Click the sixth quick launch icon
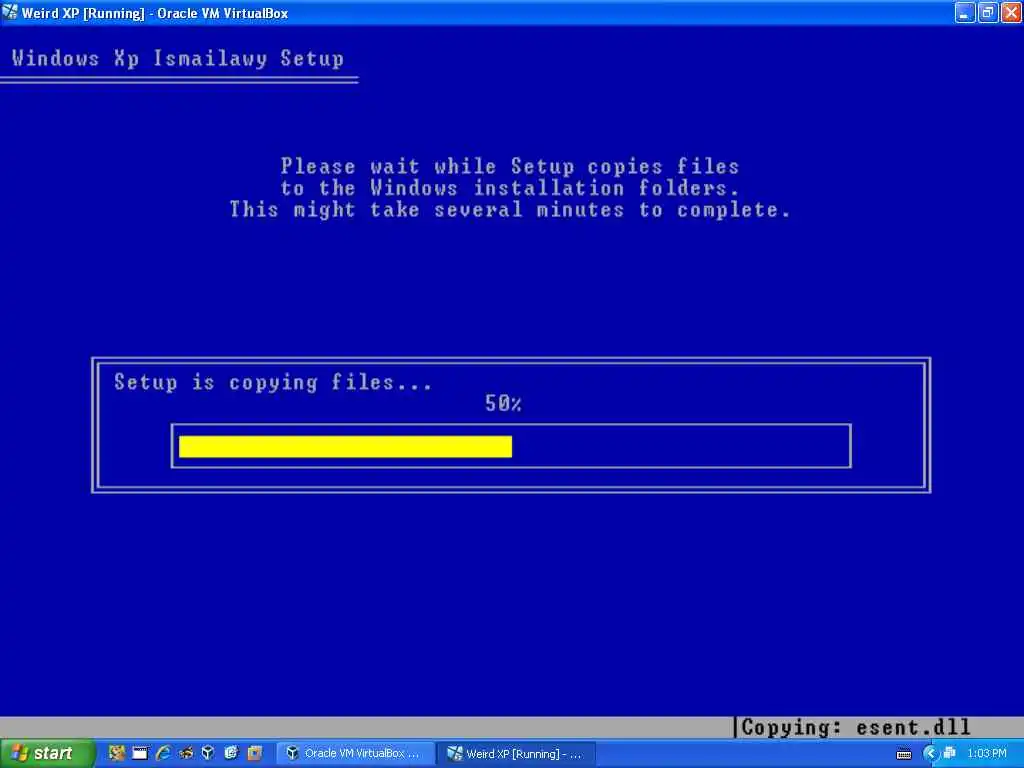The image size is (1024, 768). (x=231, y=753)
